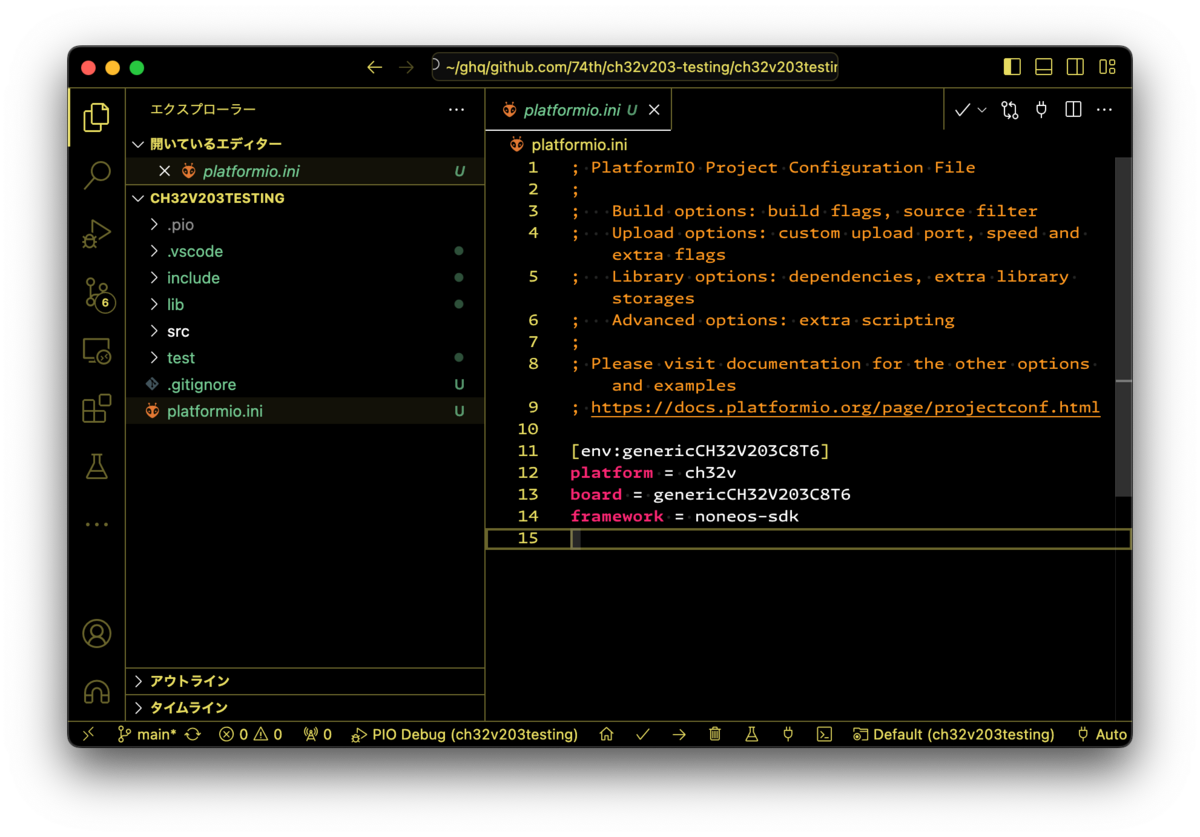Show additional views in activity bar

click(x=97, y=524)
